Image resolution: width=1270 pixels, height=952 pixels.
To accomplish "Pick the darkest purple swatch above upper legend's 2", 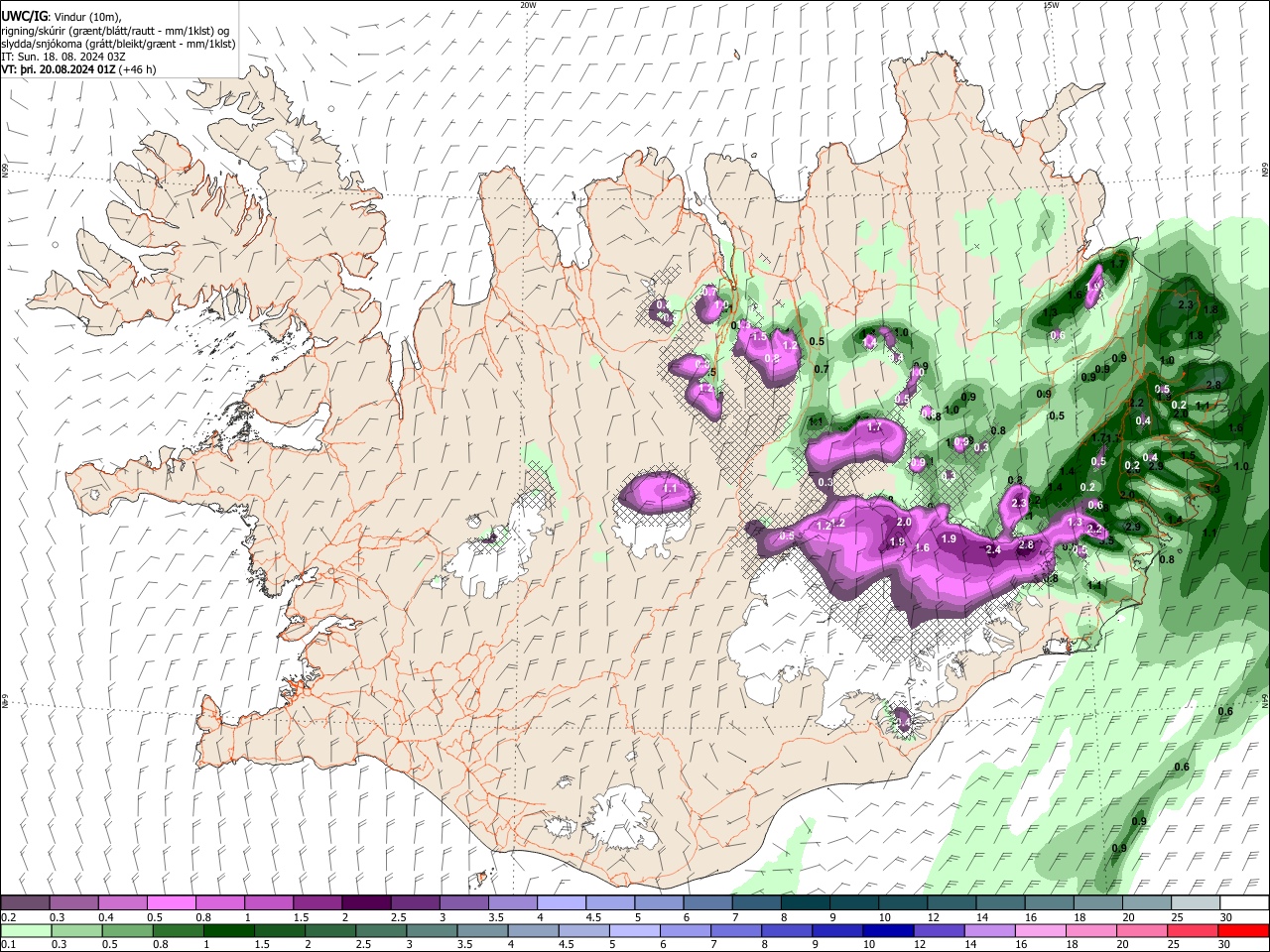I will pos(365,902).
